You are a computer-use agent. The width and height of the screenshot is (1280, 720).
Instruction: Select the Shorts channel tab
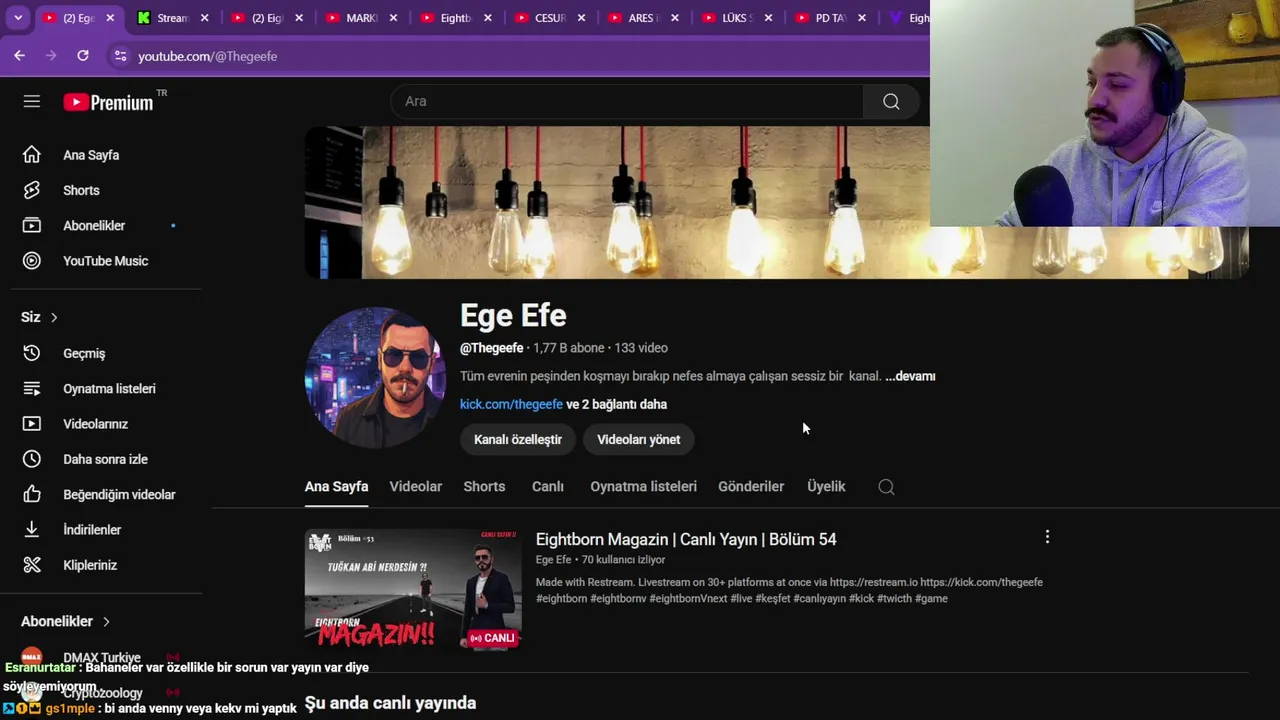point(484,487)
